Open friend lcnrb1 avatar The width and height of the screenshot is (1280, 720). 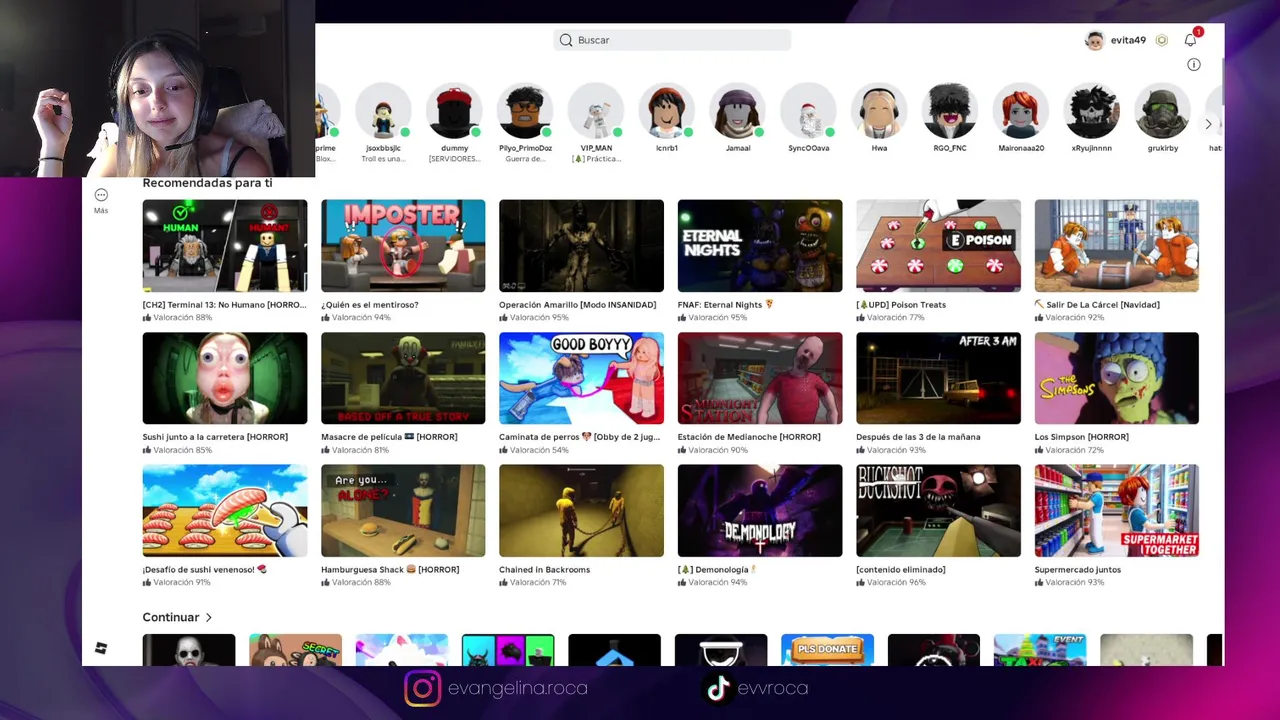pos(667,111)
